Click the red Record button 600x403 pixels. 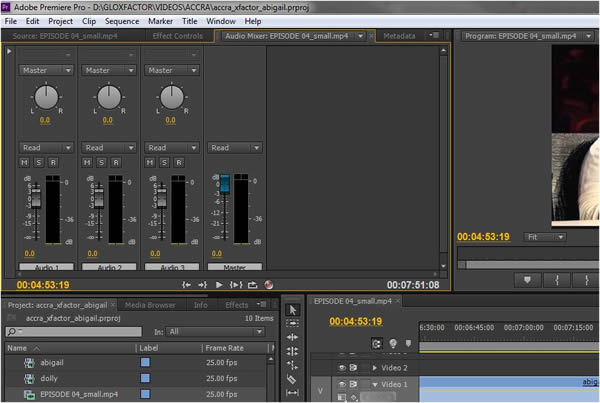click(x=269, y=285)
